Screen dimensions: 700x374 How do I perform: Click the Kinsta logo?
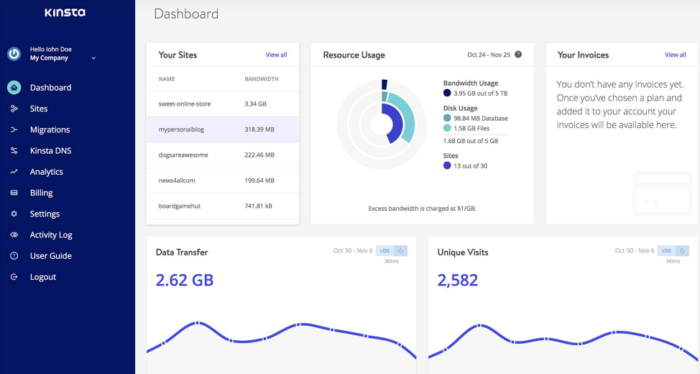pos(65,12)
